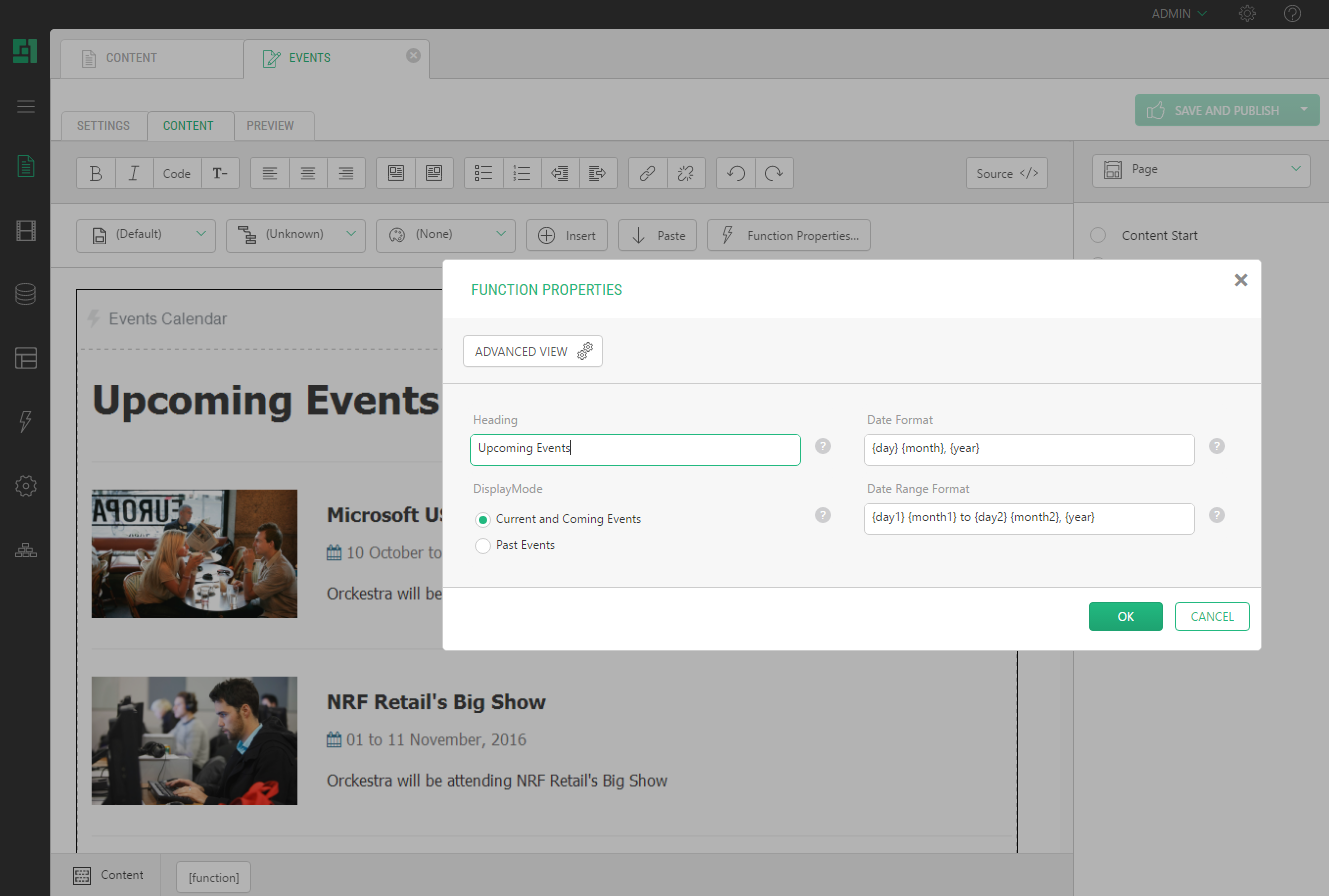Open the settings gear in top bar
This screenshot has height=896, width=1329.
(x=1247, y=14)
